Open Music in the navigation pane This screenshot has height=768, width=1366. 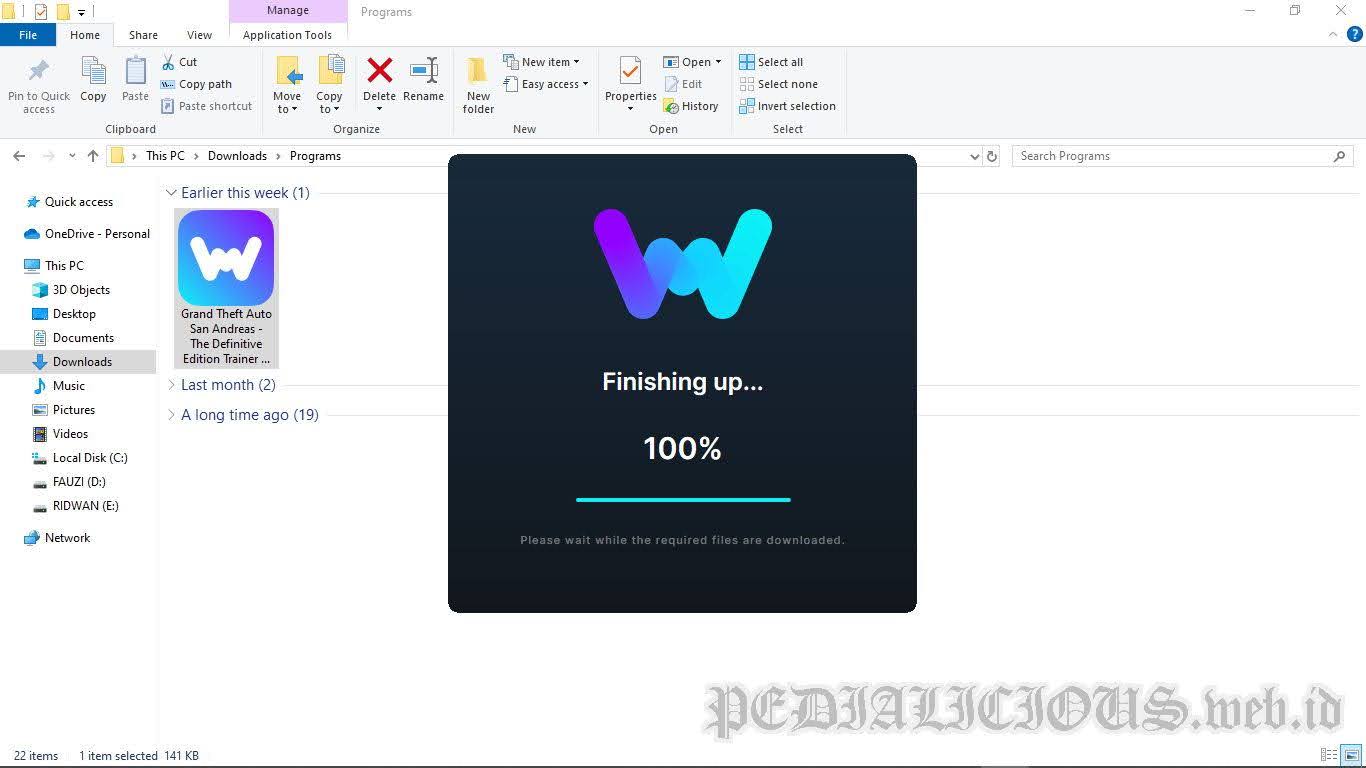(x=68, y=386)
